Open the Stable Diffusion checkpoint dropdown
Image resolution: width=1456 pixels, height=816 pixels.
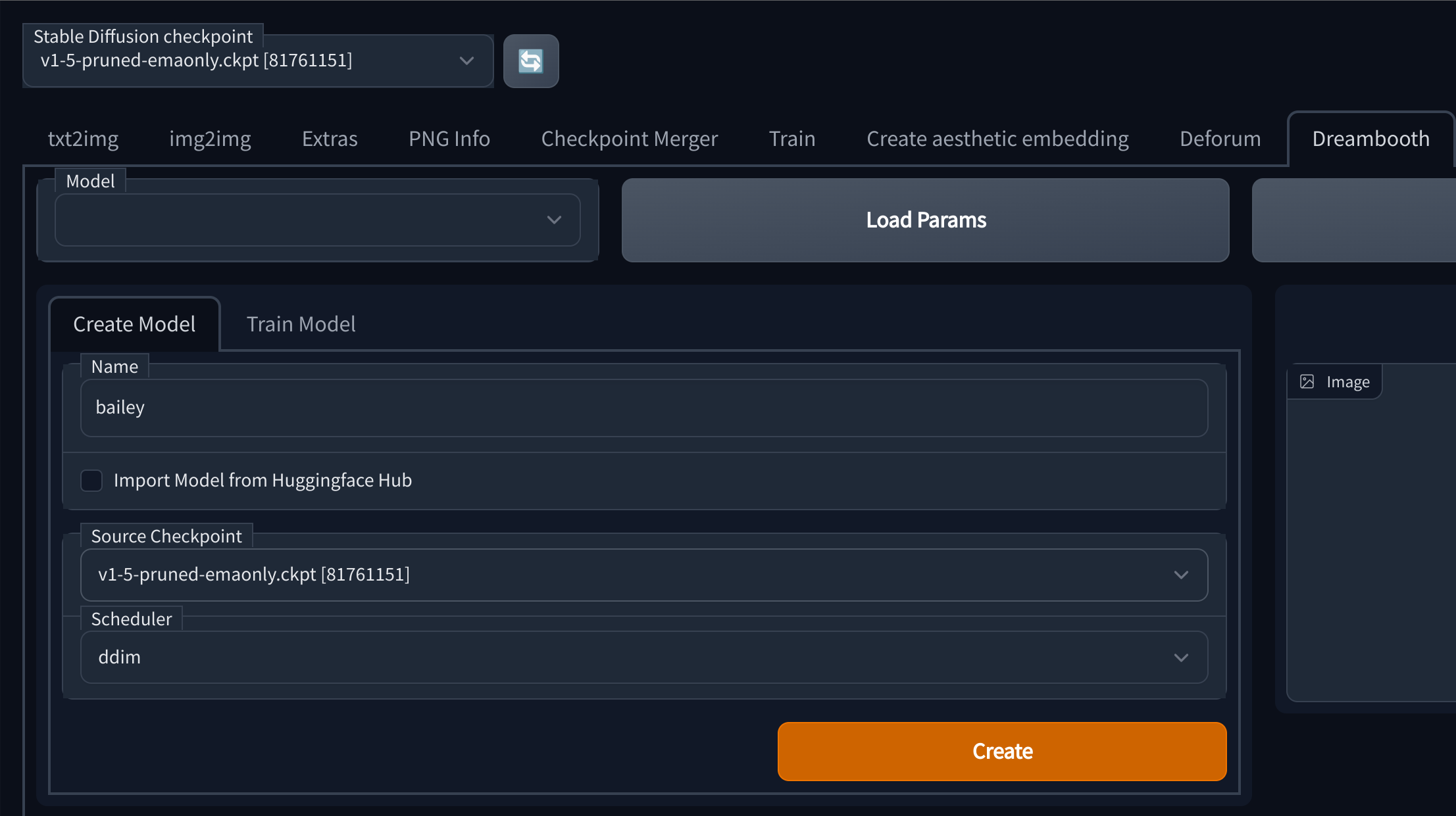click(x=257, y=61)
